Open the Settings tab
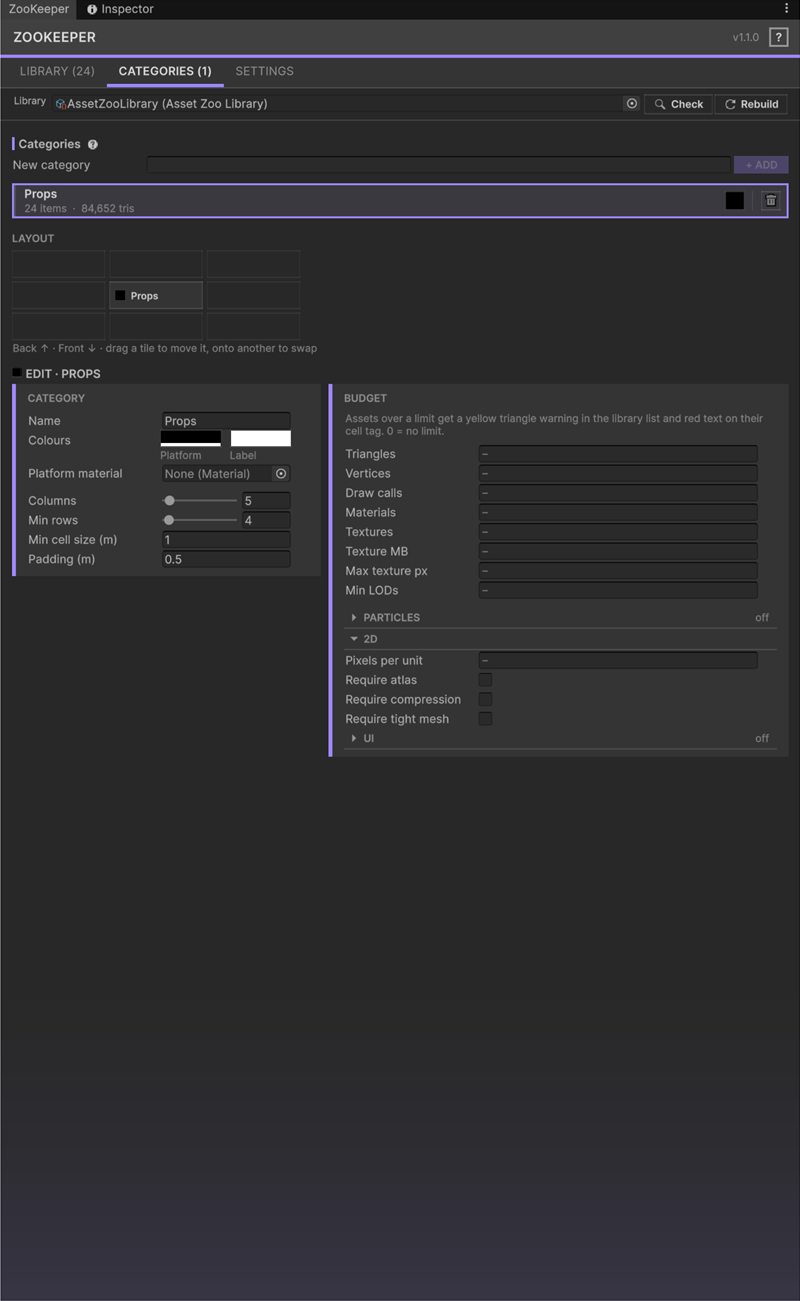 click(264, 71)
